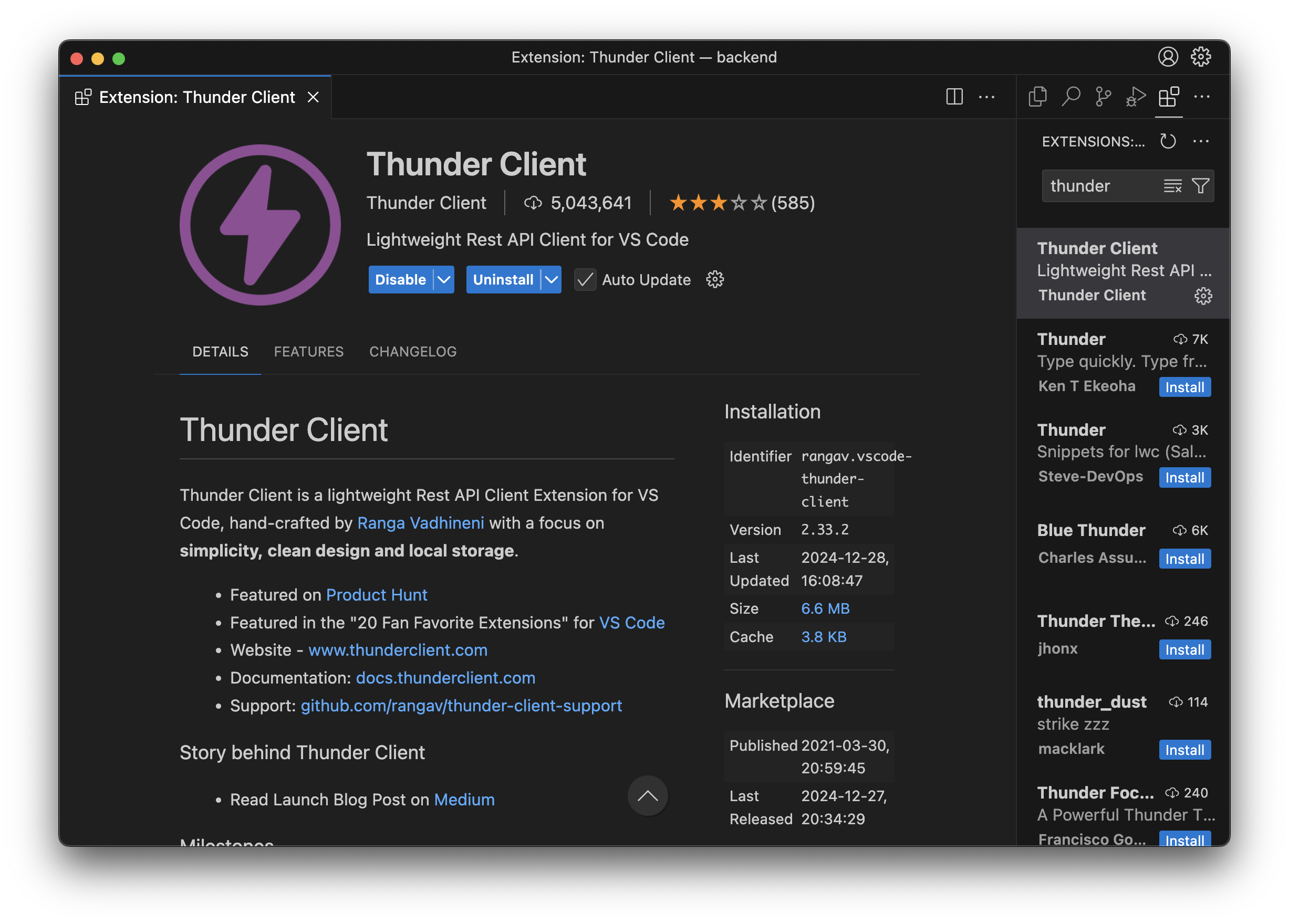The width and height of the screenshot is (1289, 924).
Task: Open the extensions filter funnel icon
Action: coord(1199,186)
